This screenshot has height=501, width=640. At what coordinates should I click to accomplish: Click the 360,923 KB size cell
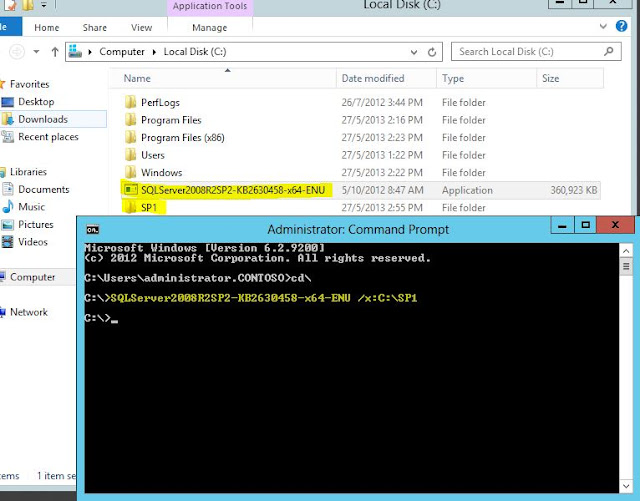573,190
